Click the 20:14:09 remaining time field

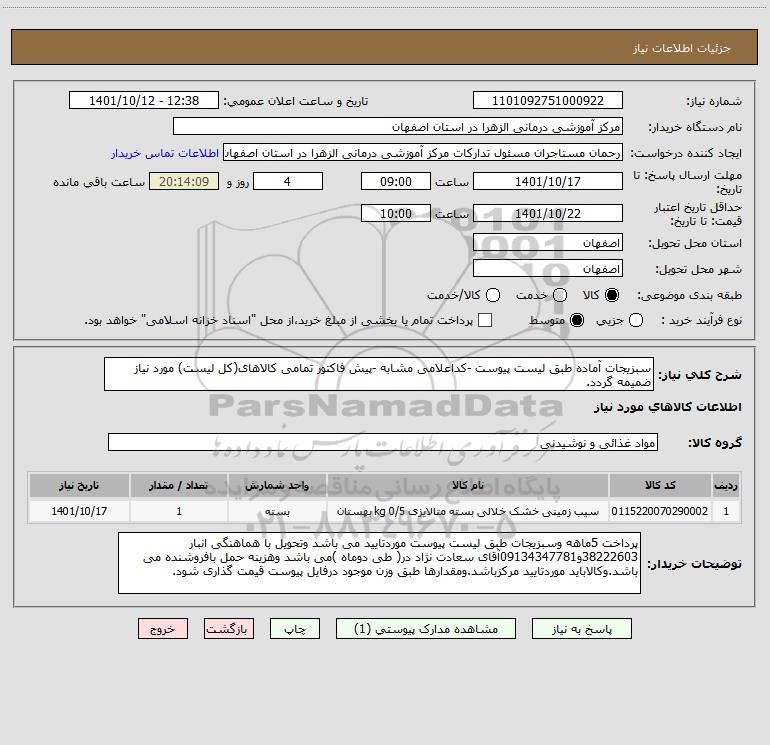(x=184, y=182)
